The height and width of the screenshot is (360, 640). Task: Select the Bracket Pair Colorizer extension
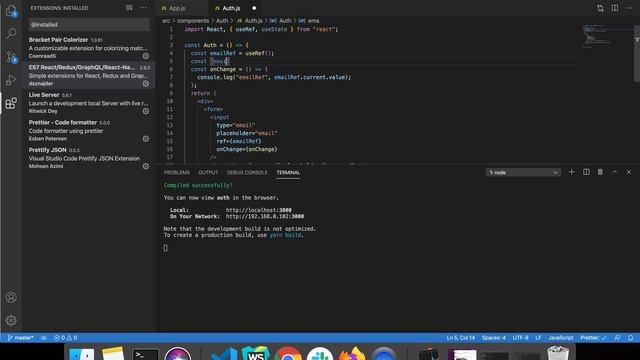[x=89, y=48]
